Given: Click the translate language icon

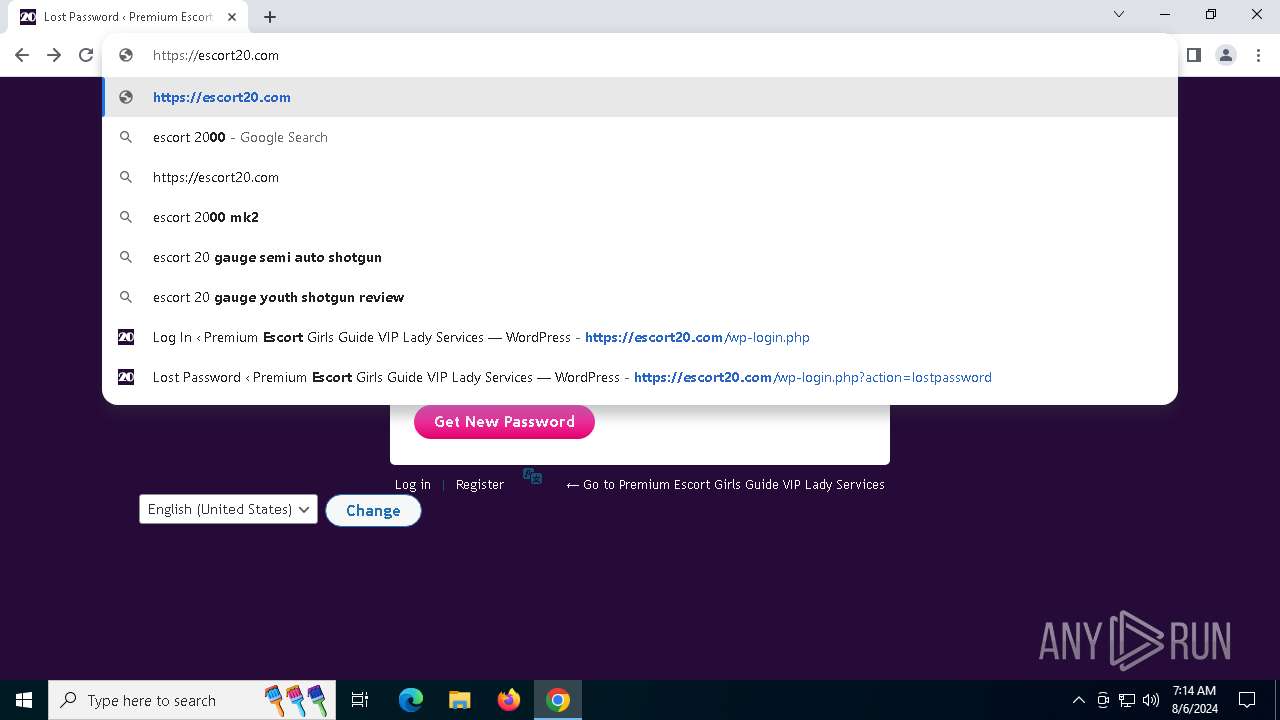Looking at the screenshot, I should 533,477.
